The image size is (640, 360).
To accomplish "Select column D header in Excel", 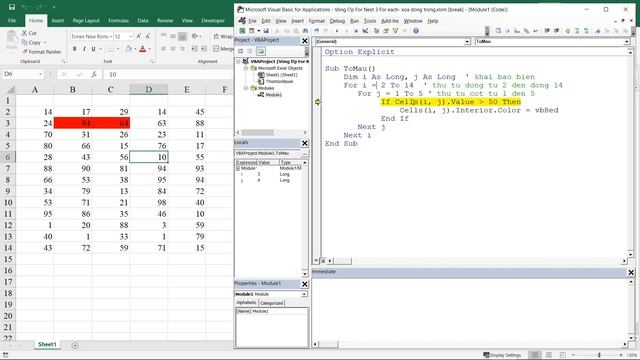I will 149,89.
